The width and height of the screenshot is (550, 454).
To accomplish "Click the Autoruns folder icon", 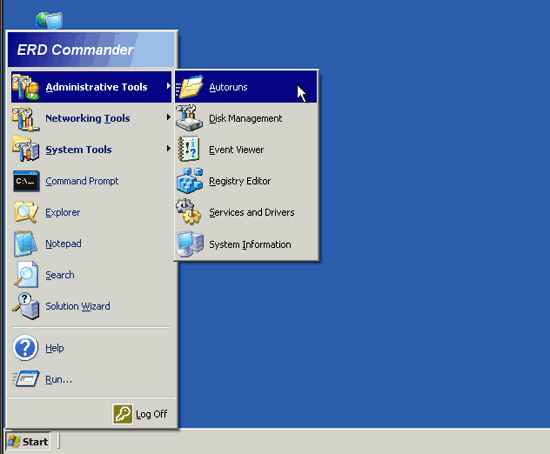I will click(x=189, y=87).
